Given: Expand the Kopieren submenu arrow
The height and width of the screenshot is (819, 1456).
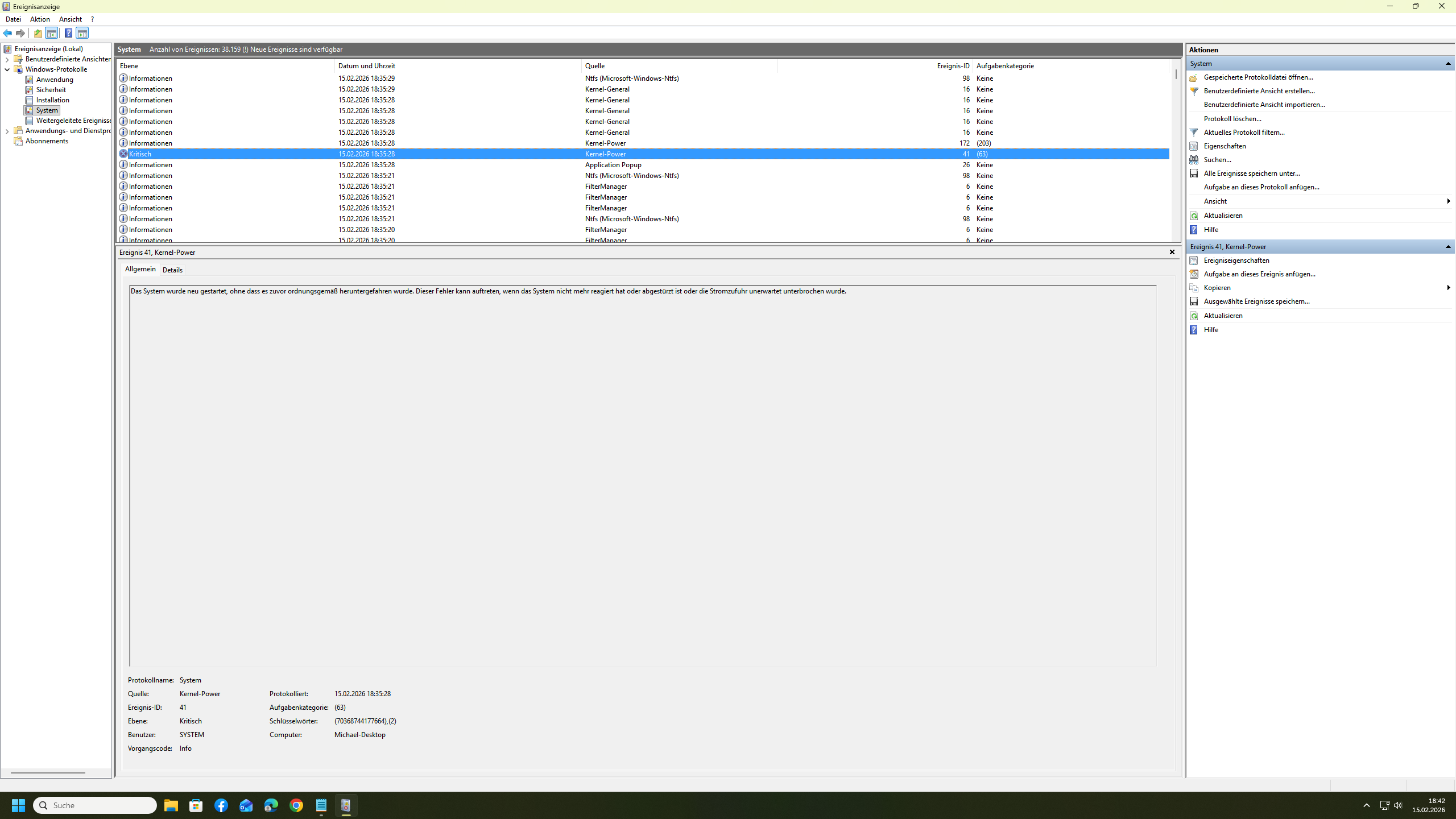Looking at the screenshot, I should point(1448,288).
